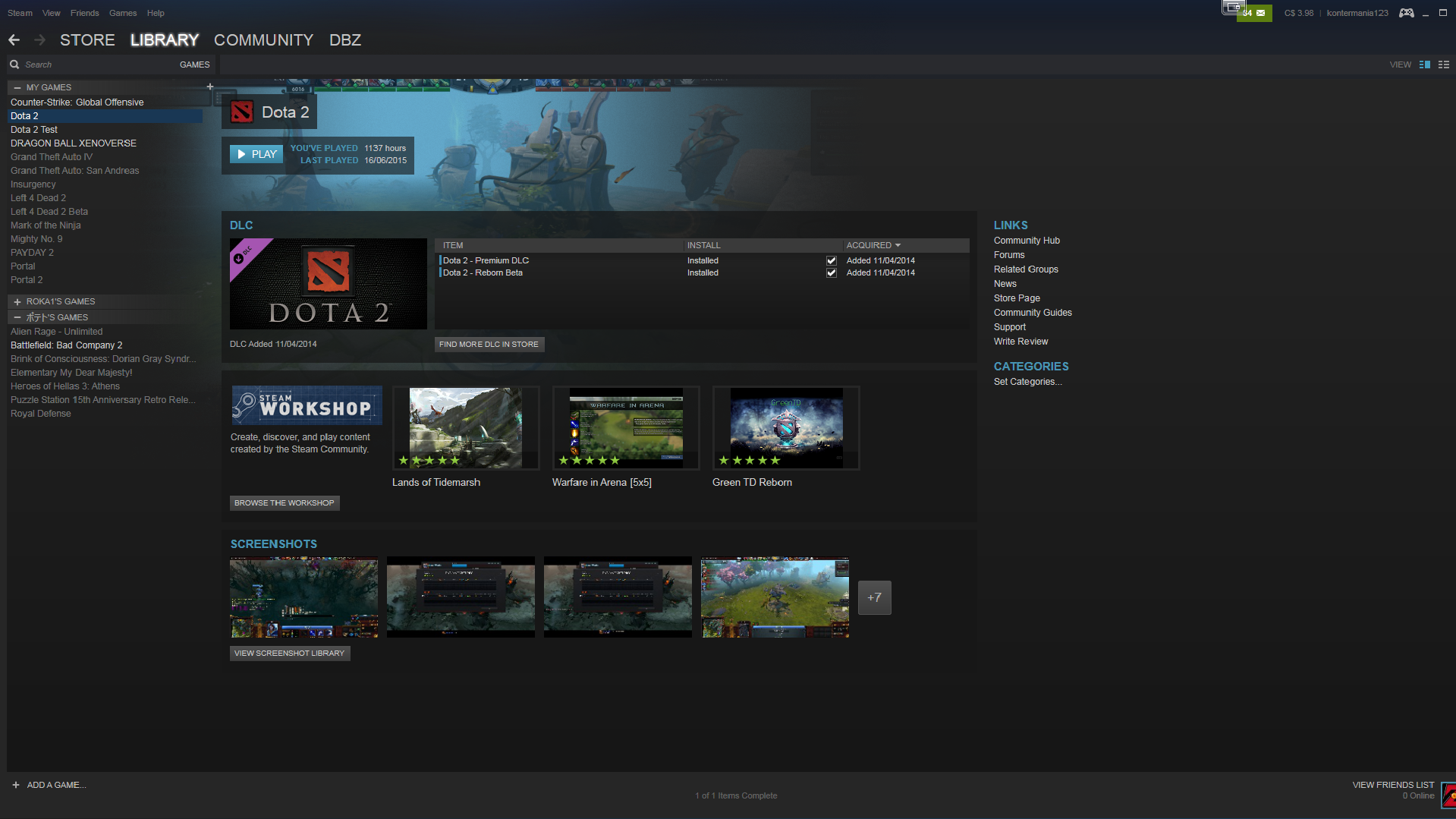The width and height of the screenshot is (1456, 819).
Task: Select Portal 2 in games list
Action: point(27,280)
